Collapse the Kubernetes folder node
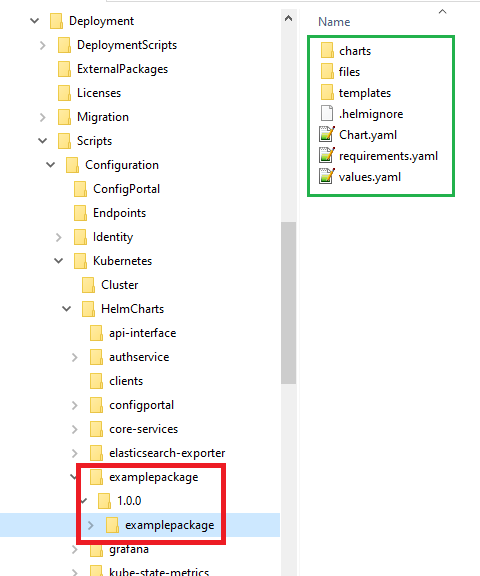 [59, 261]
